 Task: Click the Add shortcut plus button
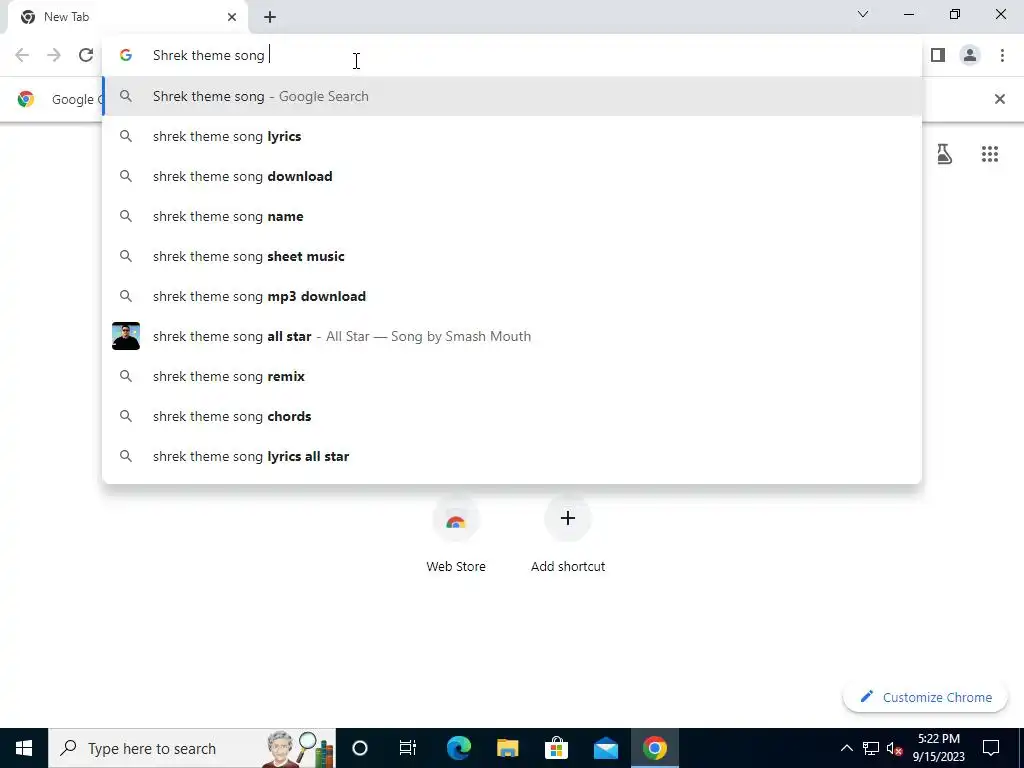click(x=568, y=519)
